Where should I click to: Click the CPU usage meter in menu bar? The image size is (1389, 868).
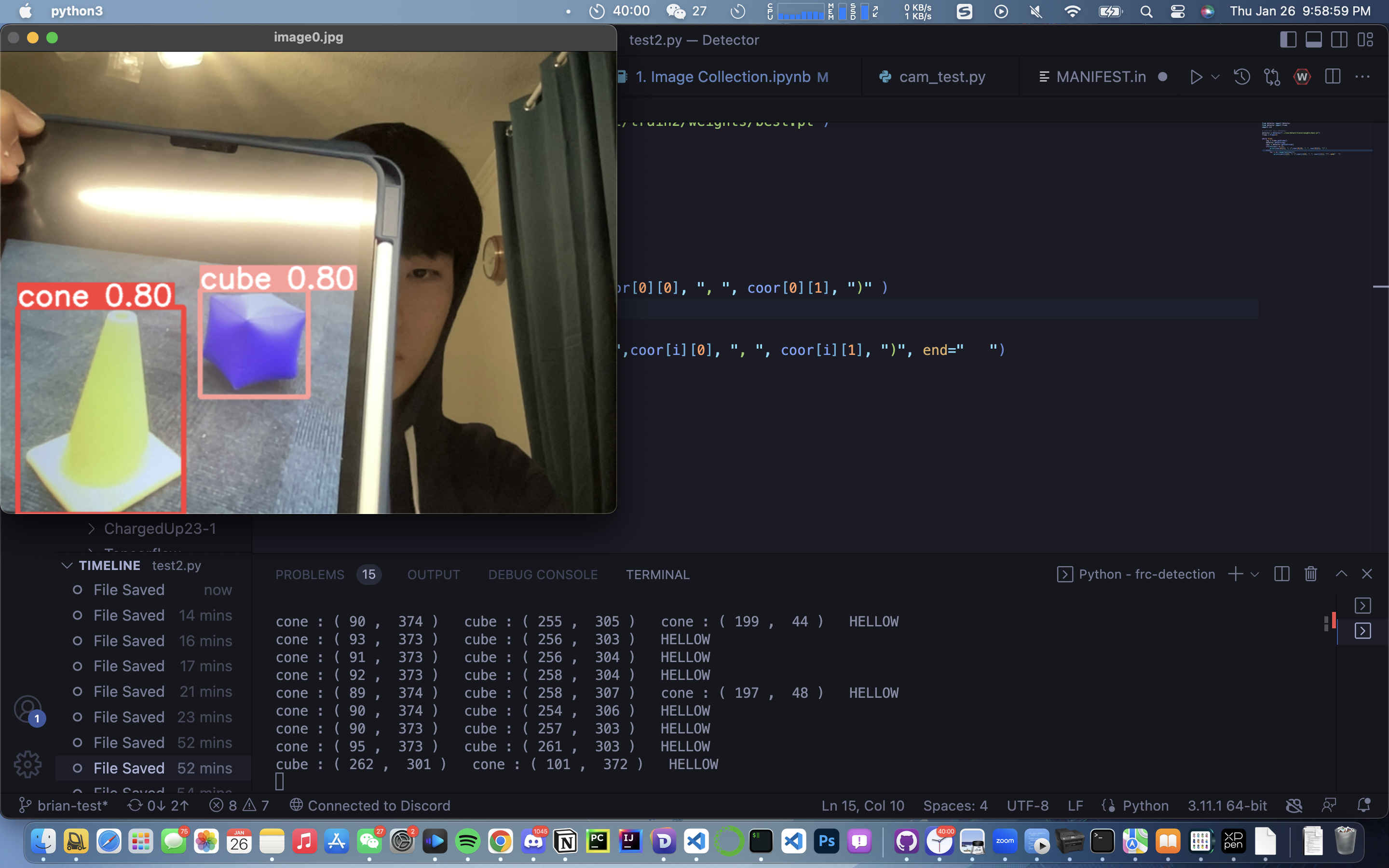click(x=801, y=11)
